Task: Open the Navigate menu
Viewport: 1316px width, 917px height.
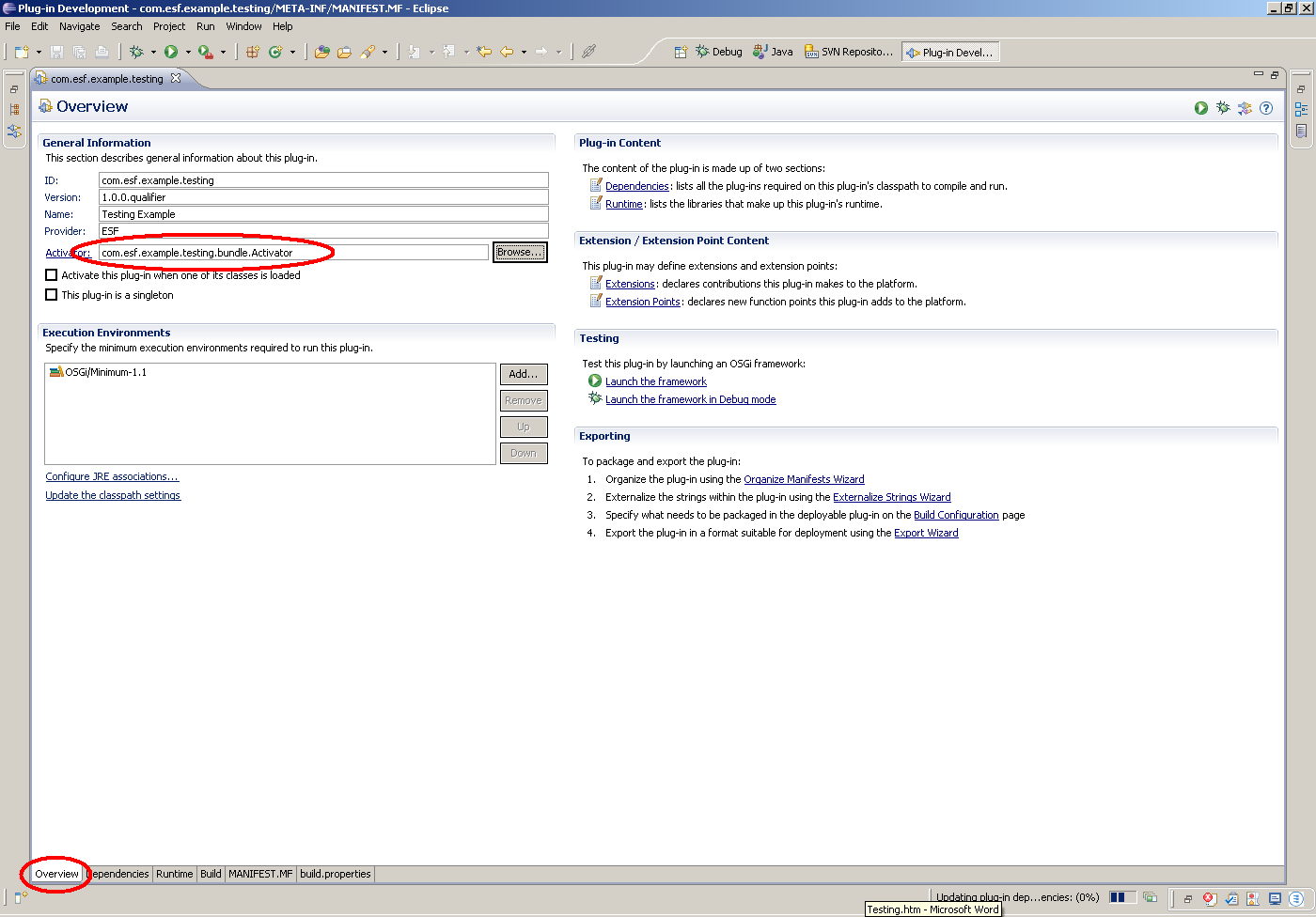Action: (x=80, y=26)
